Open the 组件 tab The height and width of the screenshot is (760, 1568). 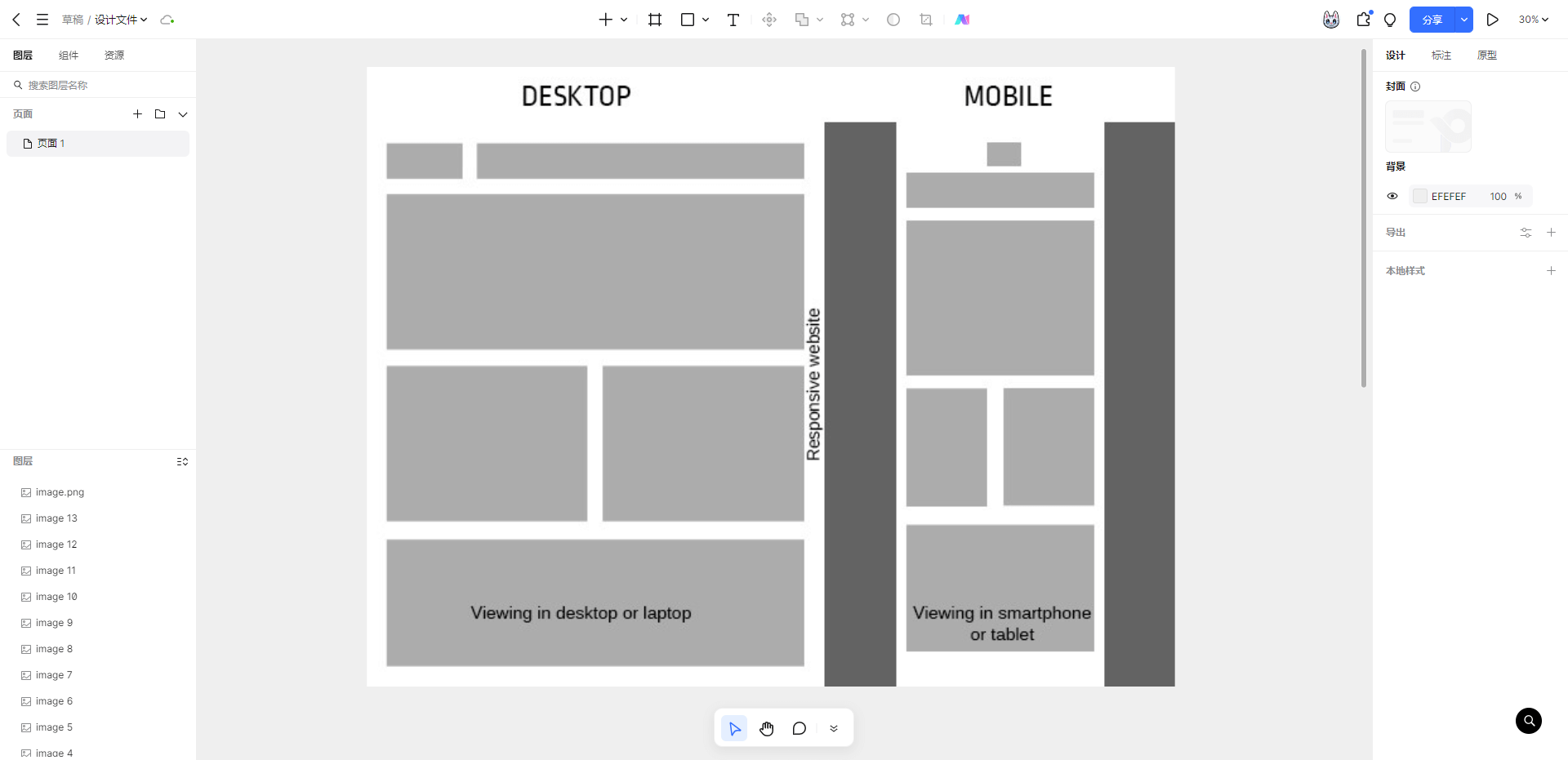pyautogui.click(x=69, y=56)
